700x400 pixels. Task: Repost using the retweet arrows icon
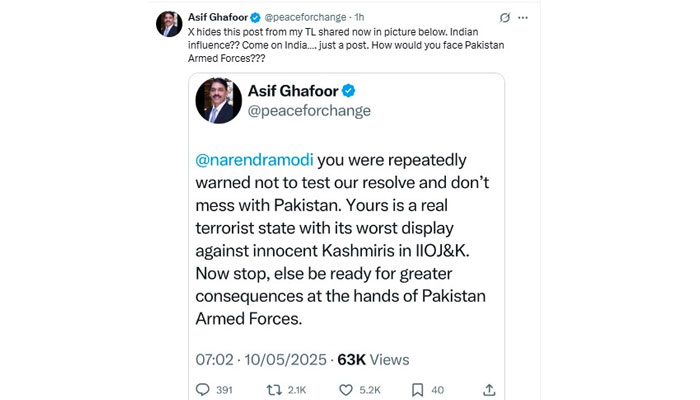[273, 389]
